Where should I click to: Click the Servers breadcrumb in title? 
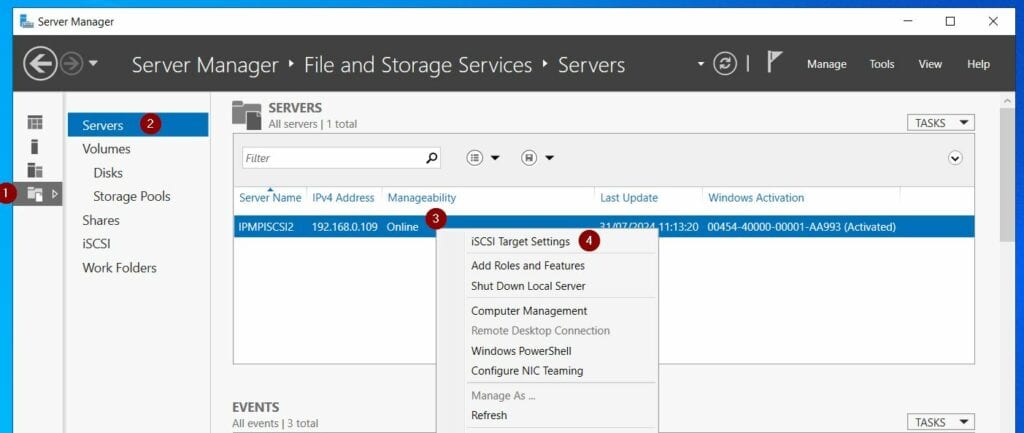(592, 65)
